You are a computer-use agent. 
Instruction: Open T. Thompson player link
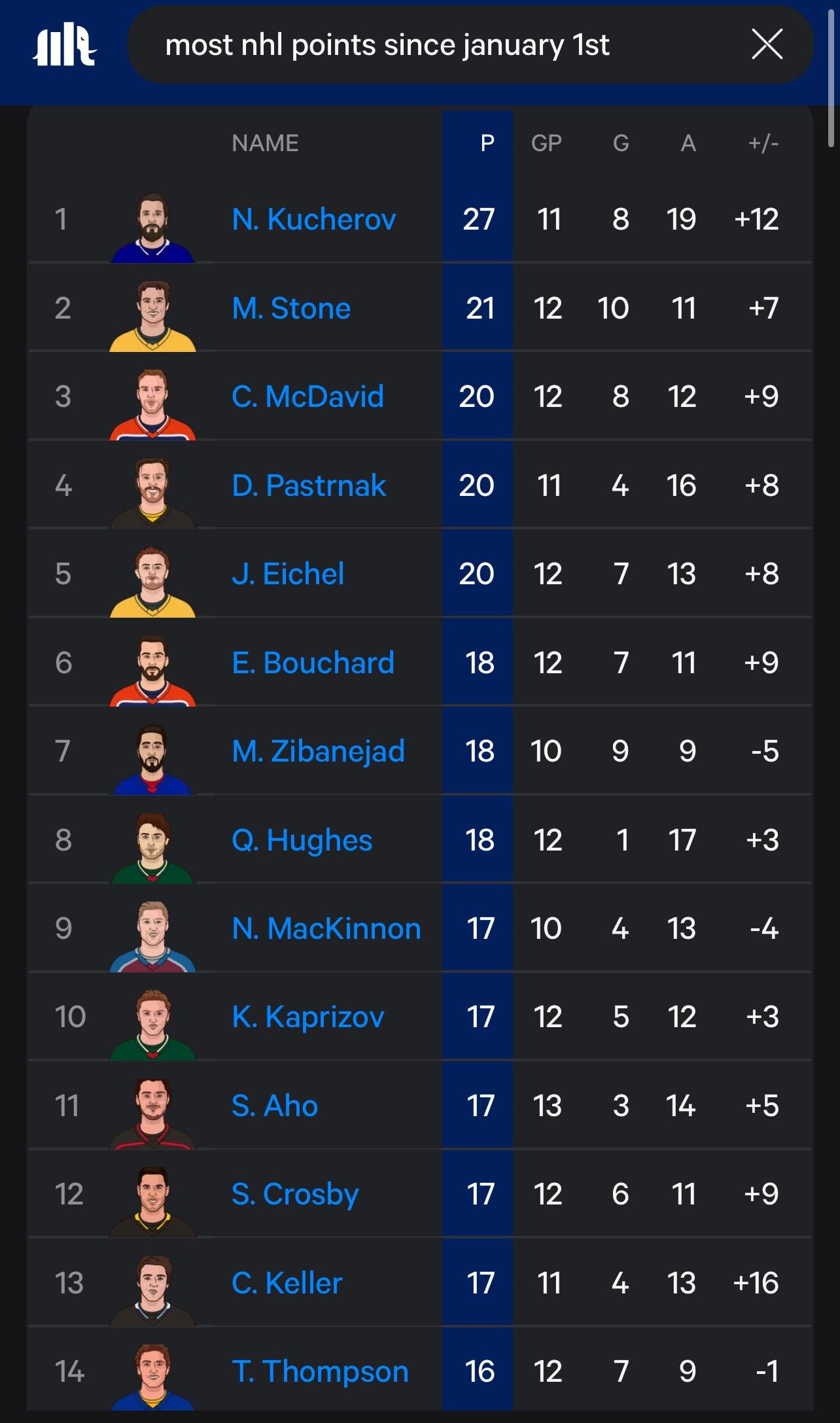[320, 1371]
